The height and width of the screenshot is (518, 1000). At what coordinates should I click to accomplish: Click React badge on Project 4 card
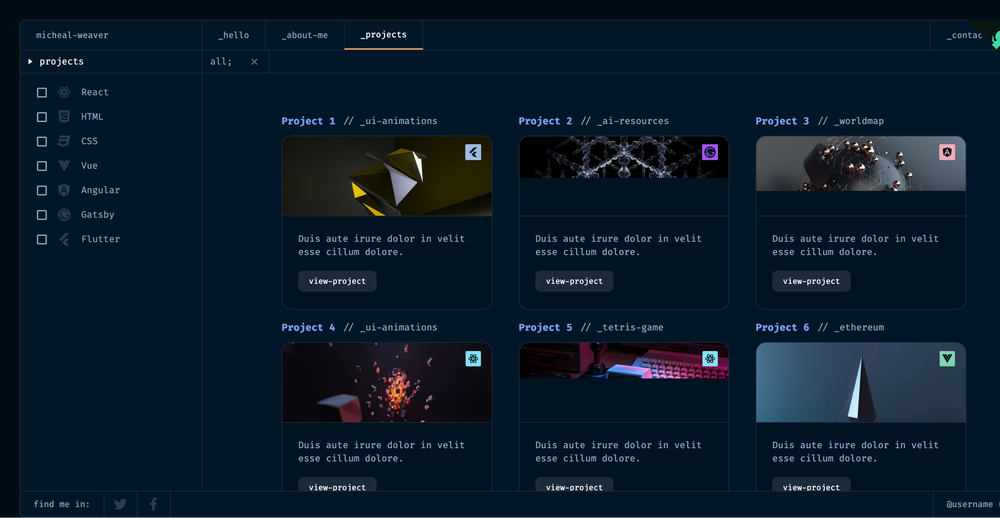[x=473, y=359]
